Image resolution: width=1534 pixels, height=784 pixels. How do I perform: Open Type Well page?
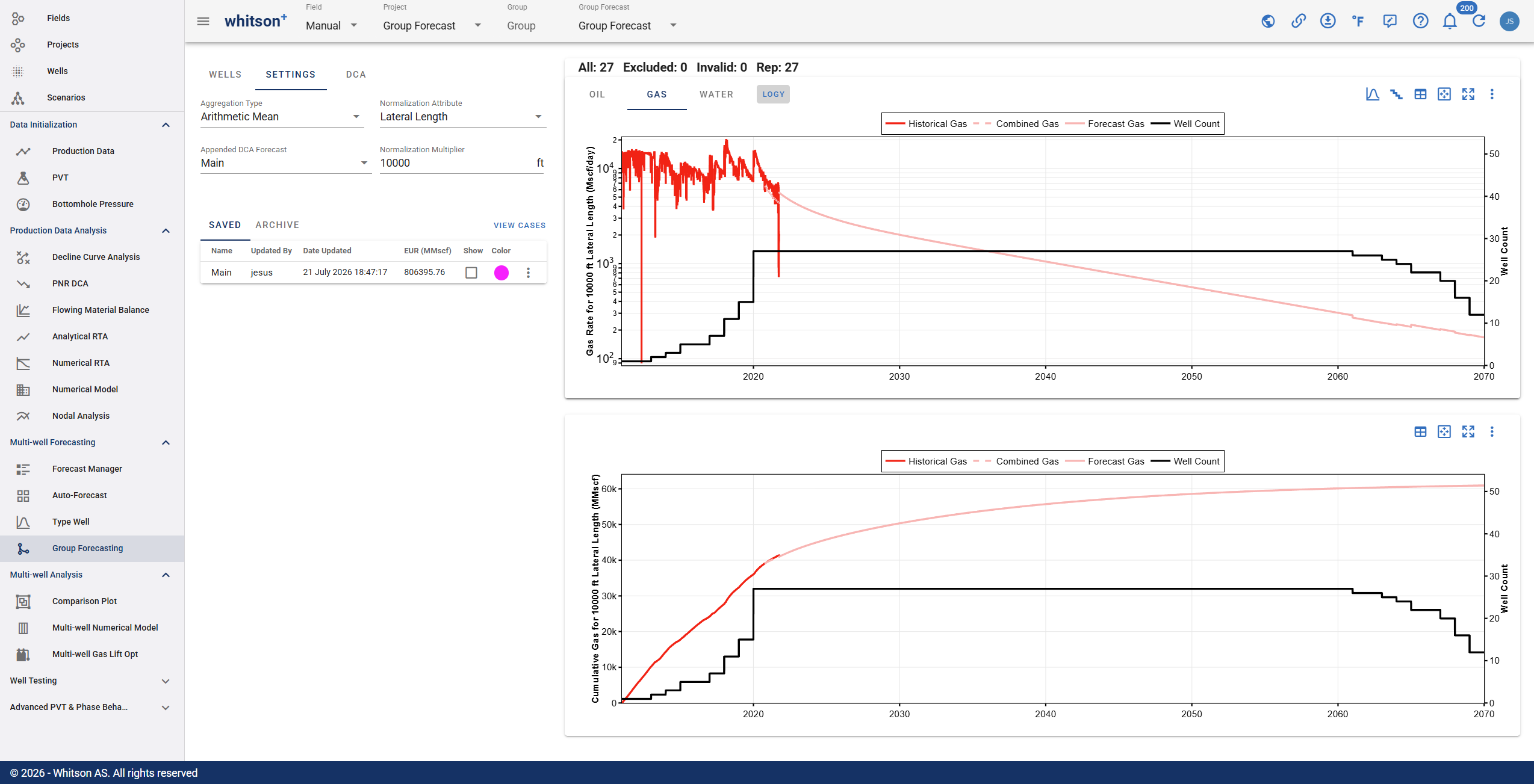click(70, 522)
